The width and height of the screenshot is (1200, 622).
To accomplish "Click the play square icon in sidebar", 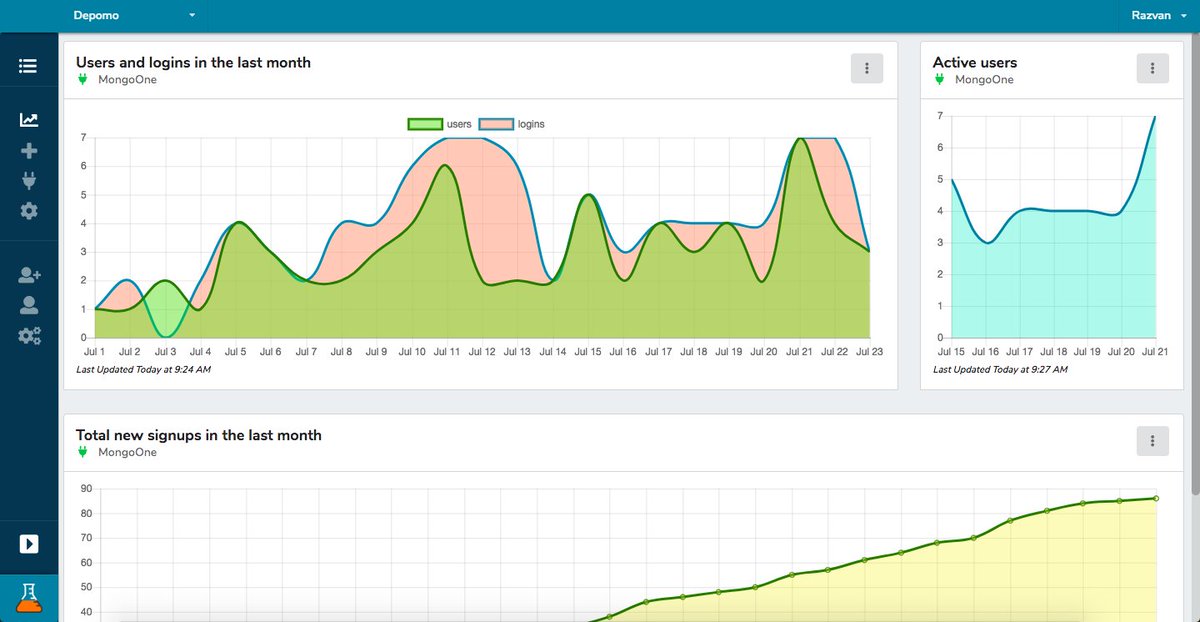I will (x=29, y=544).
